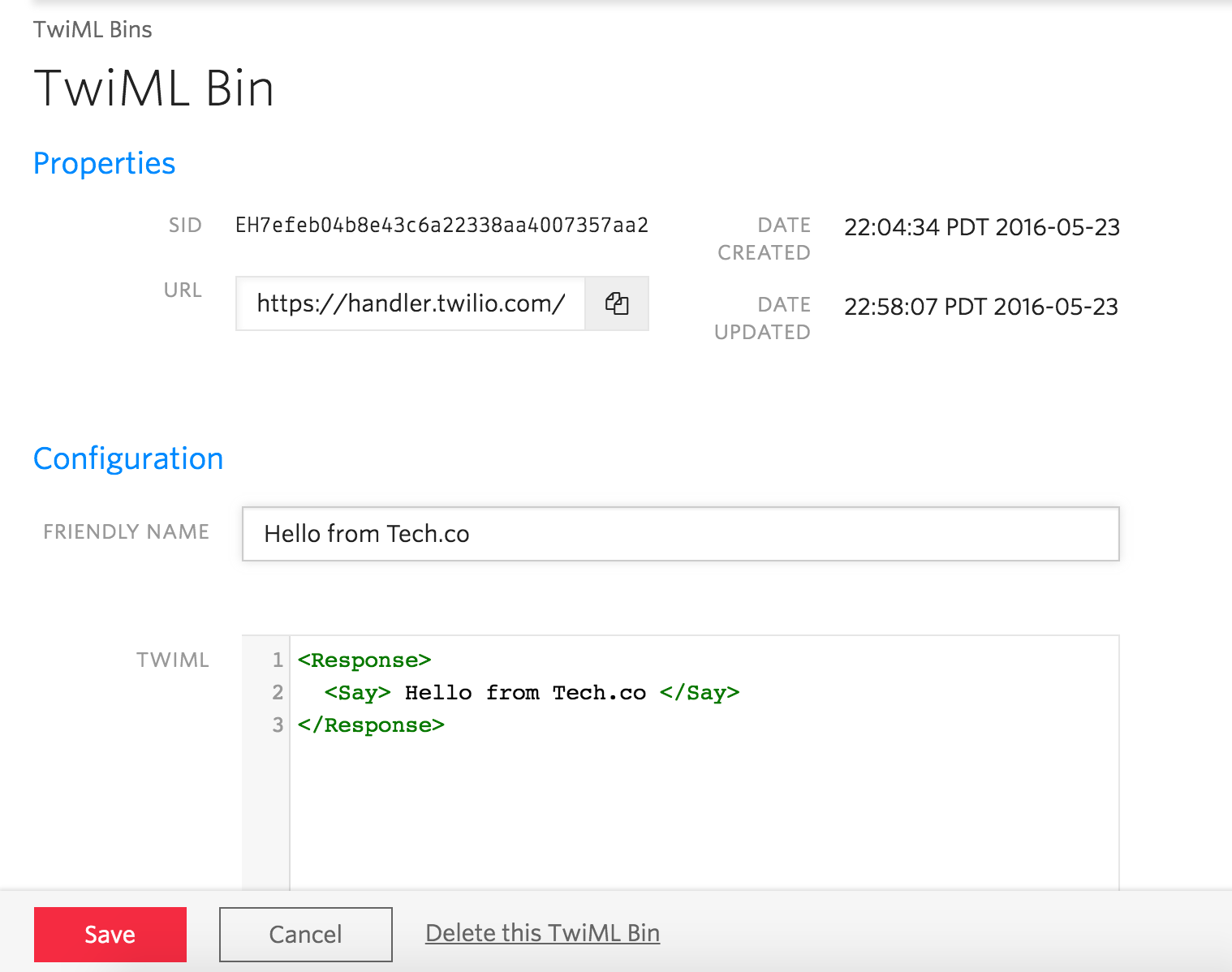The height and width of the screenshot is (972, 1232).
Task: Click the DATE UPDATED timestamp
Action: click(980, 307)
